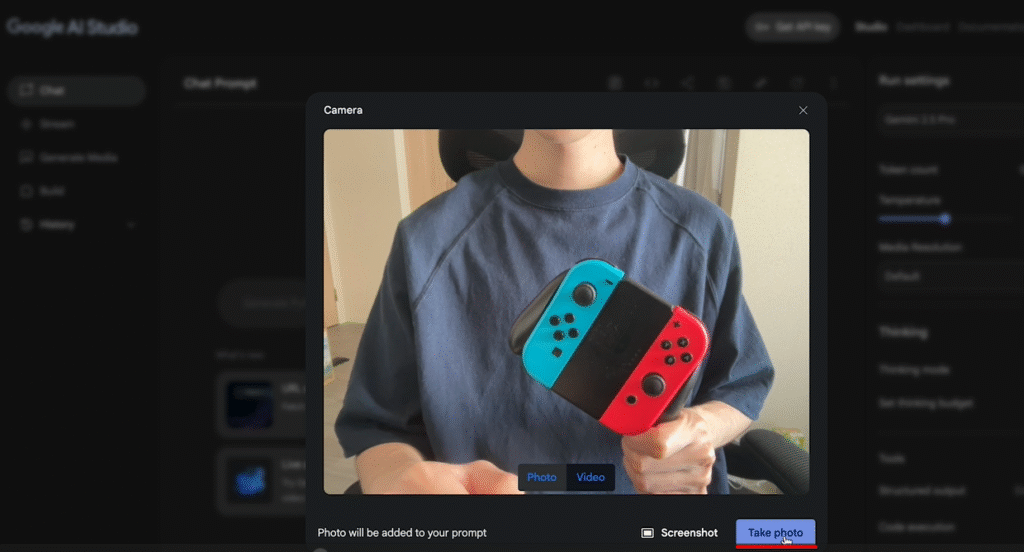The height and width of the screenshot is (552, 1024).
Task: Choose the Screenshot option
Action: coord(679,532)
